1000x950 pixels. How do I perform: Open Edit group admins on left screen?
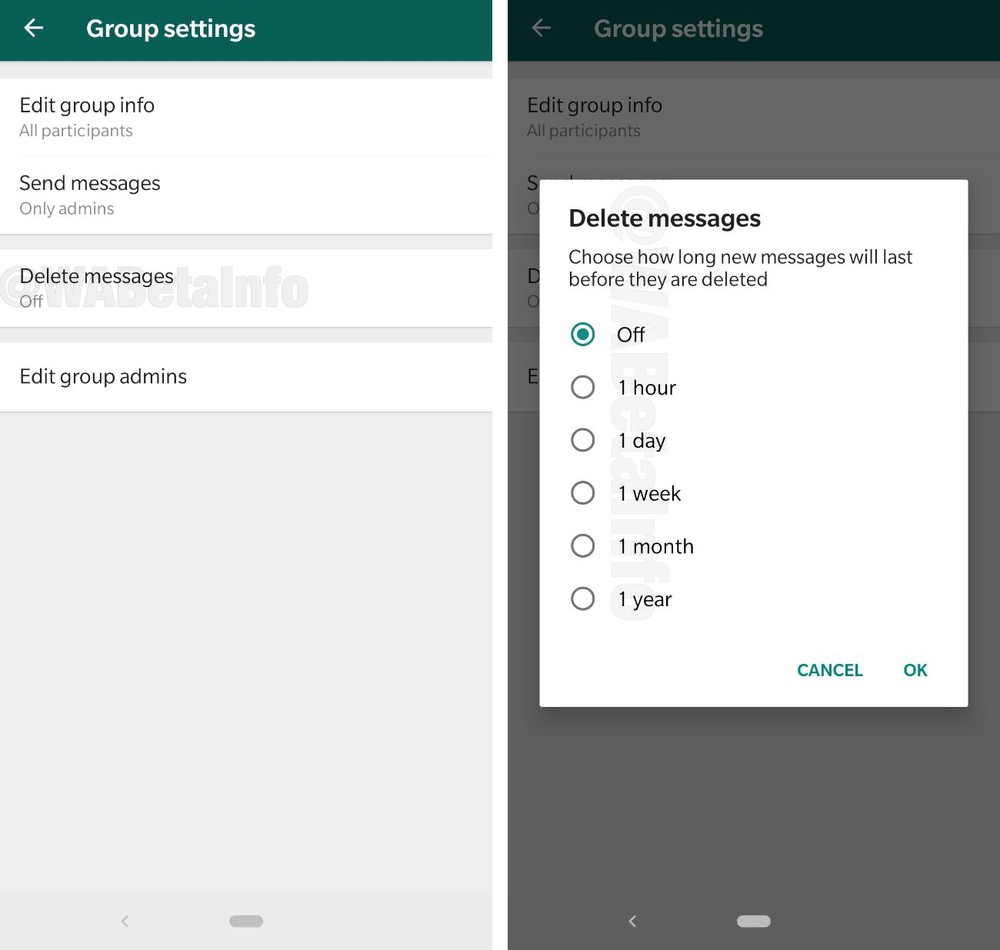246,377
